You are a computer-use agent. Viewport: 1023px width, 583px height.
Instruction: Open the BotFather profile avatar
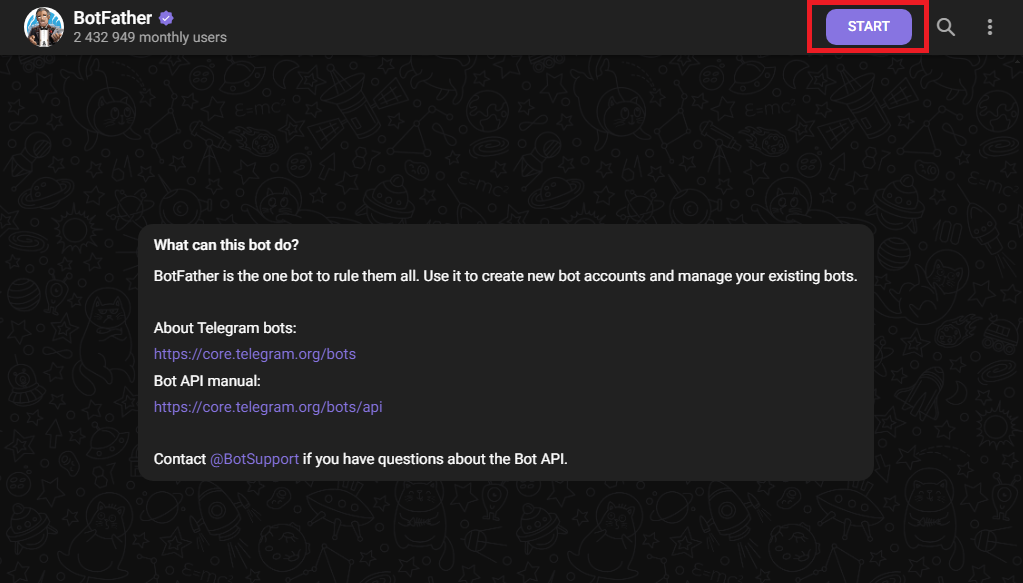click(x=44, y=27)
